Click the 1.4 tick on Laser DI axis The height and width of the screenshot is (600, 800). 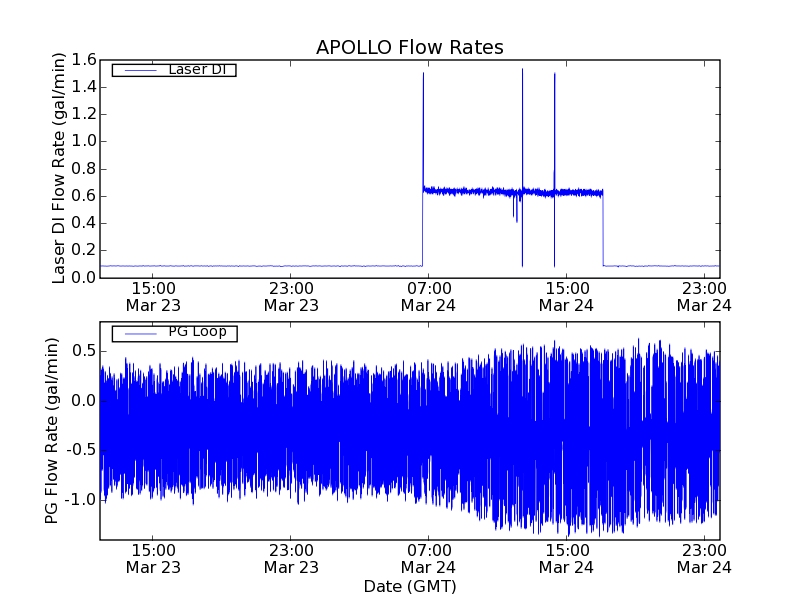[x=84, y=87]
